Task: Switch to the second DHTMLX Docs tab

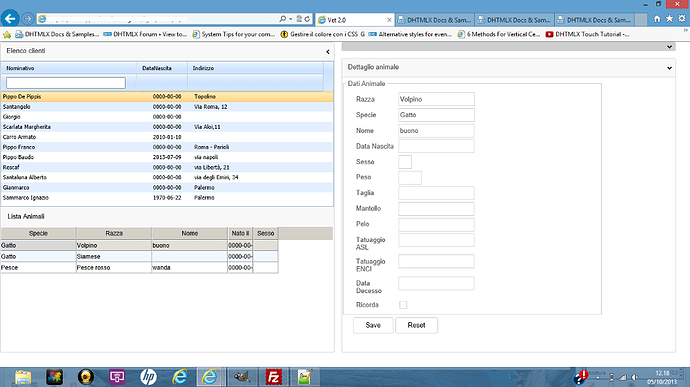Action: 514,20
